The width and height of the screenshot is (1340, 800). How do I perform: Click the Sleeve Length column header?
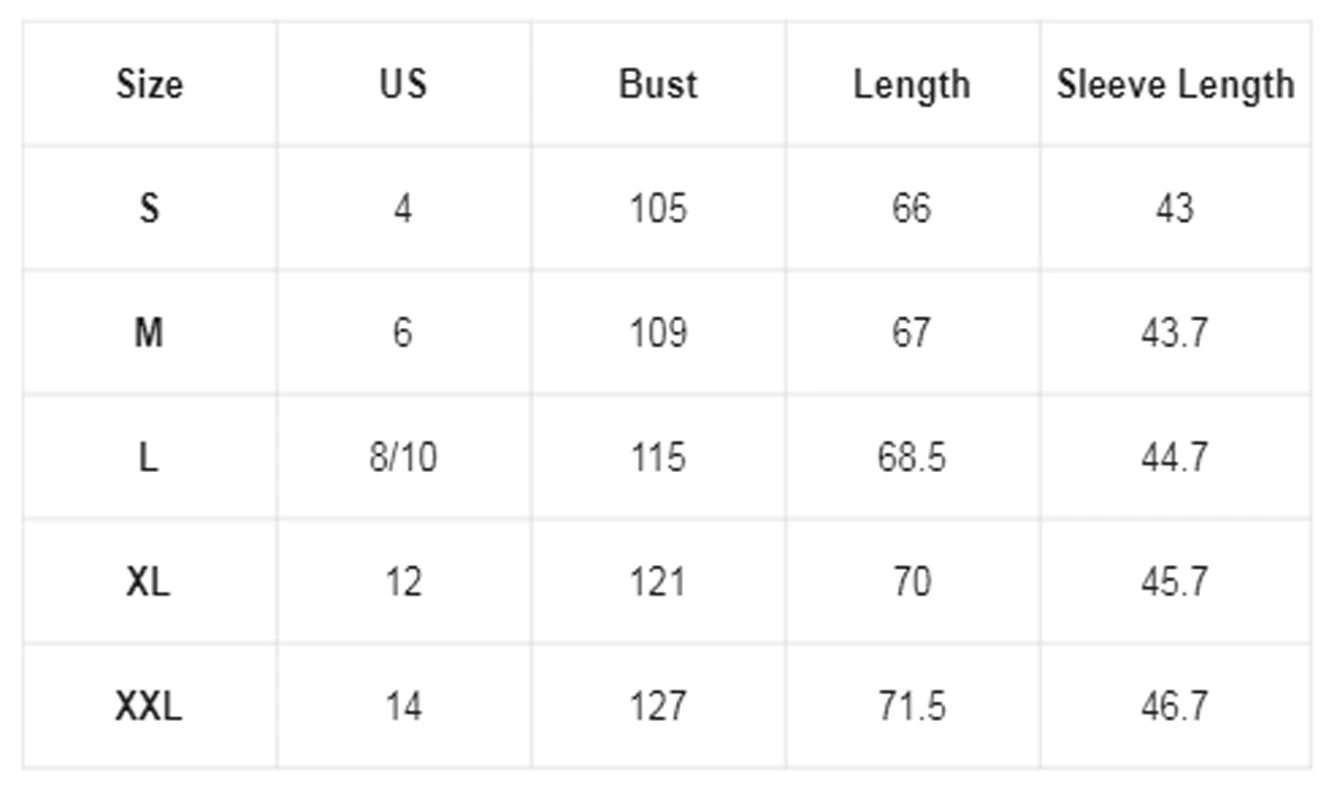tap(1175, 84)
